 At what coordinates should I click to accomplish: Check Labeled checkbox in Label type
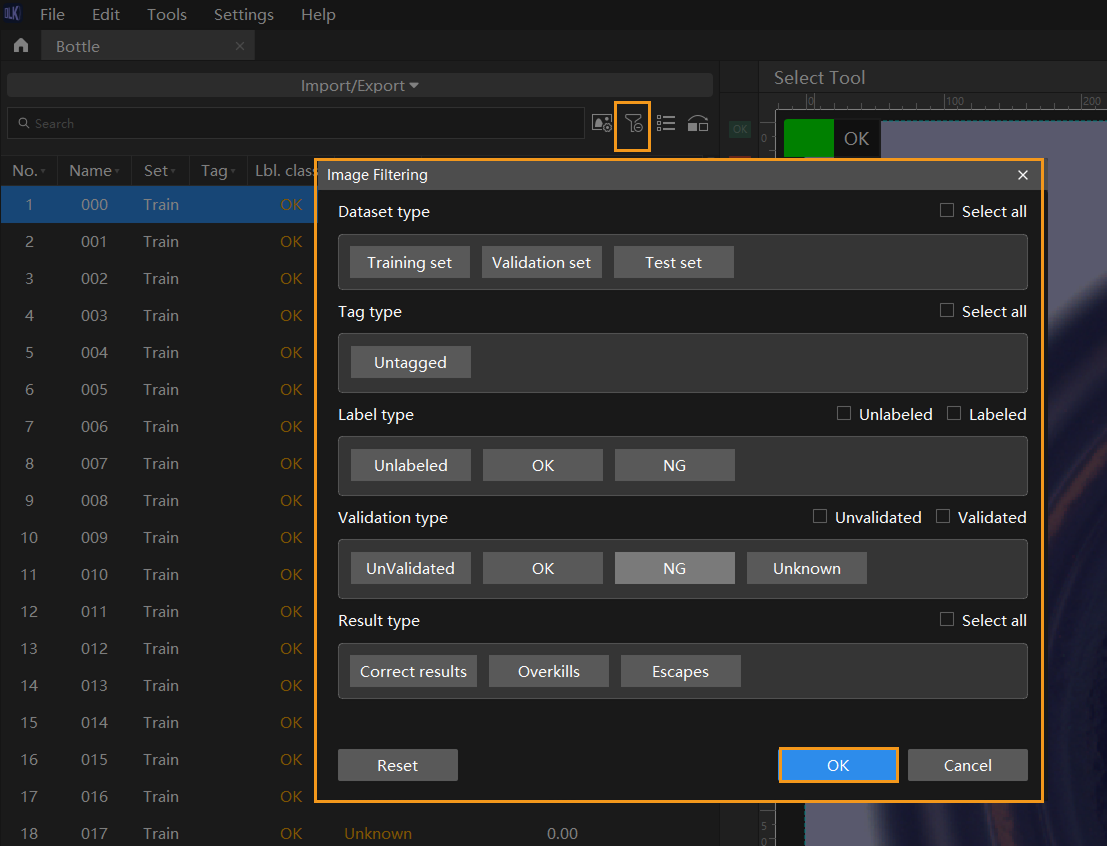pos(954,414)
